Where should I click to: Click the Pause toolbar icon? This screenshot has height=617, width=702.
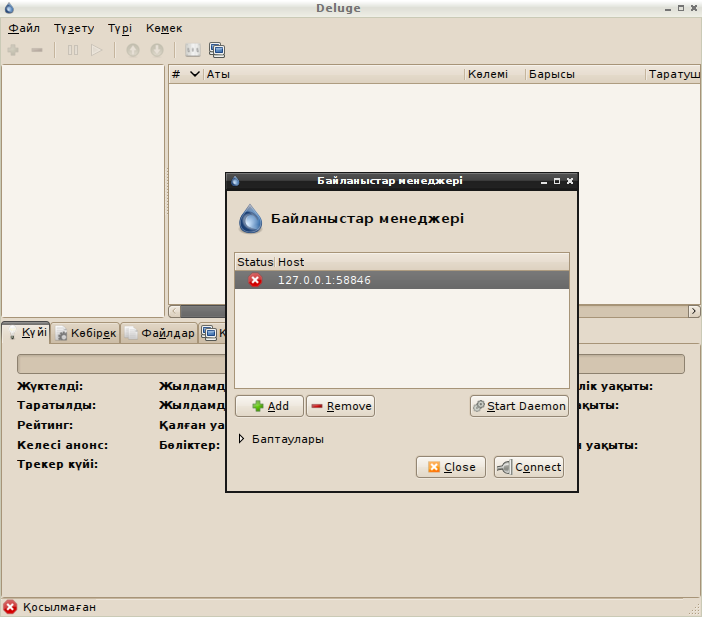[73, 50]
